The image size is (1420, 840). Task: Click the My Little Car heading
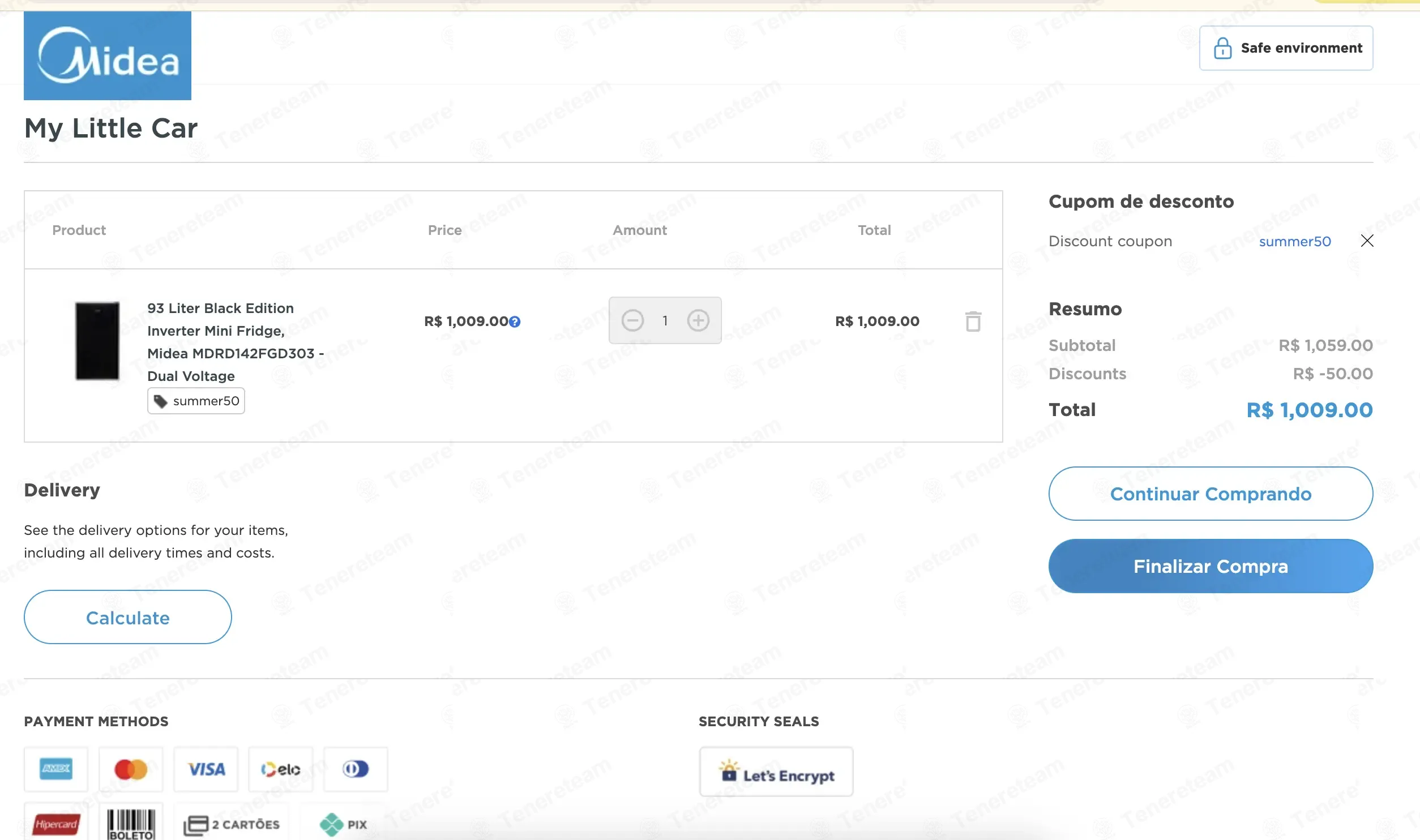pos(111,128)
